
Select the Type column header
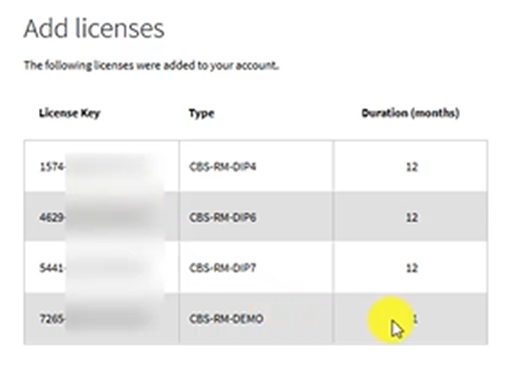pos(202,113)
